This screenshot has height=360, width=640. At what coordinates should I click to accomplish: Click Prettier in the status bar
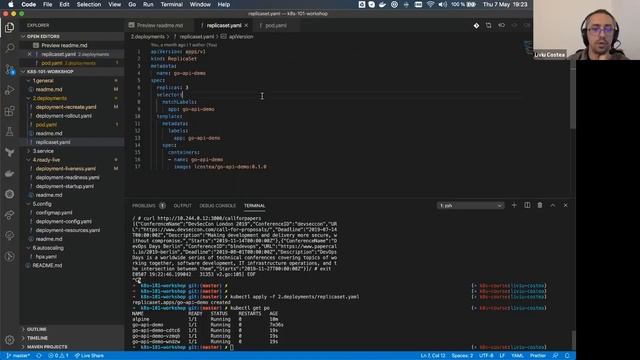[538, 356]
